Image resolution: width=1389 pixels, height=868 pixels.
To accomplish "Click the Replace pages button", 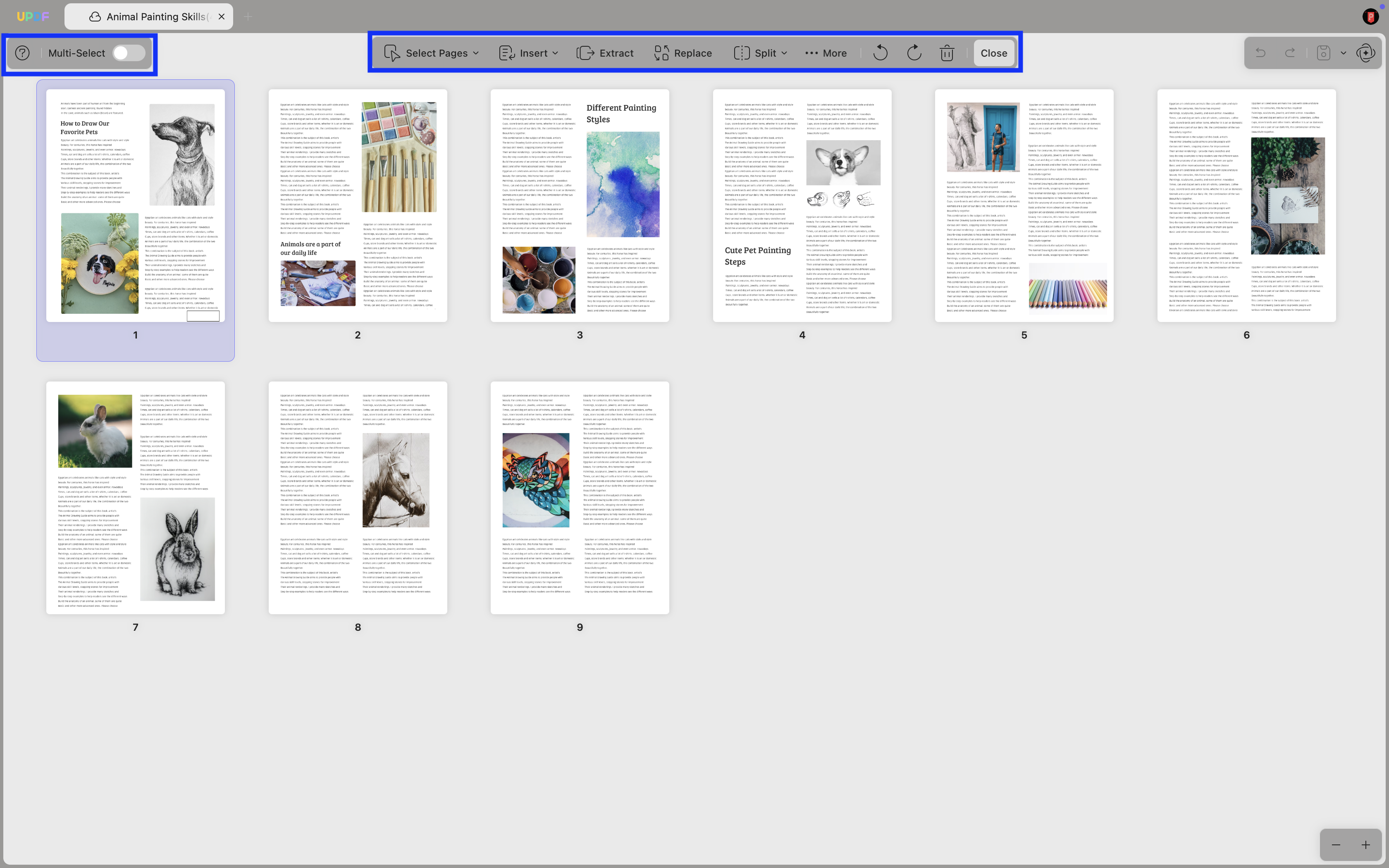I will click(x=683, y=53).
